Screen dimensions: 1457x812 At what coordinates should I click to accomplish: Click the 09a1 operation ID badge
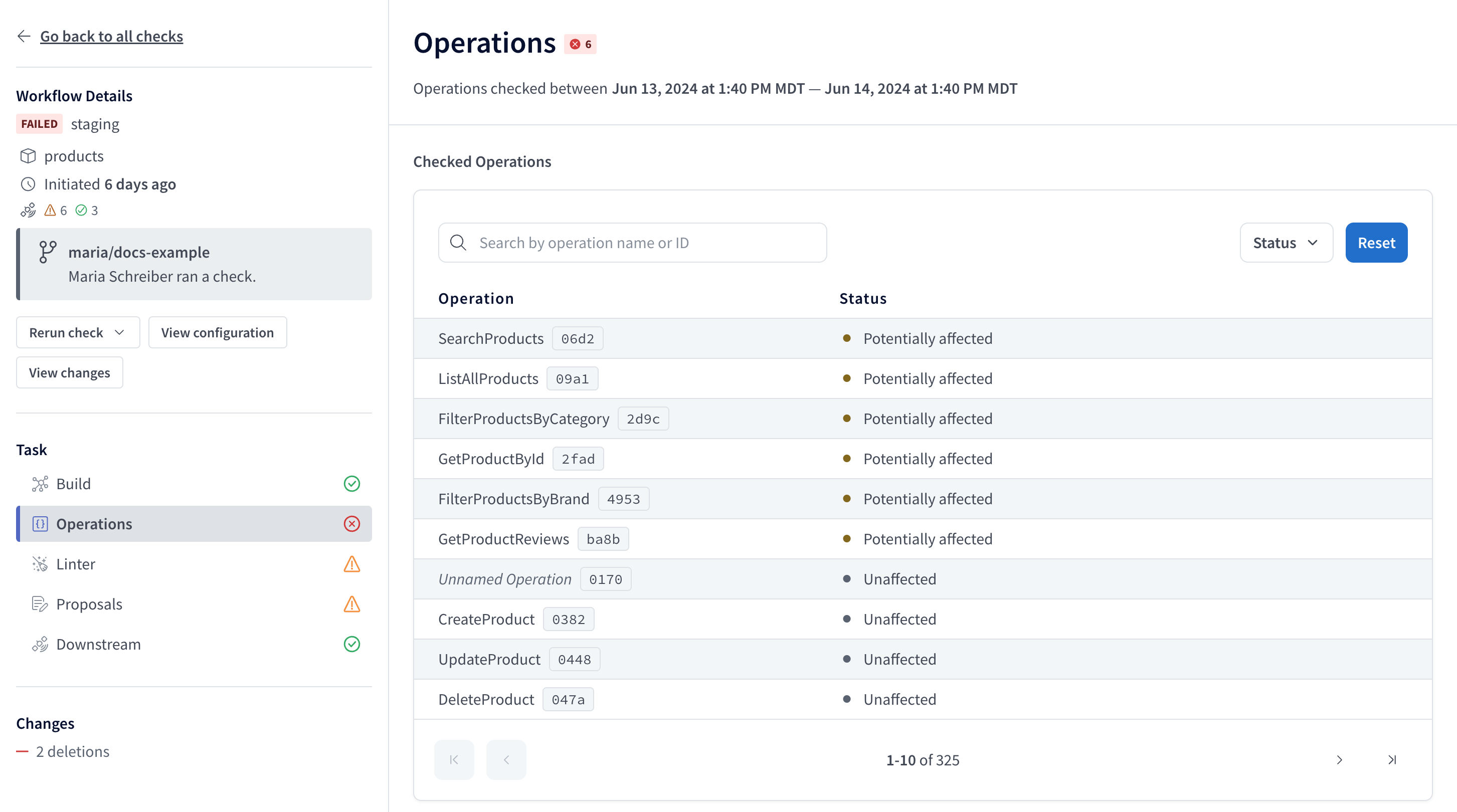[572, 379]
